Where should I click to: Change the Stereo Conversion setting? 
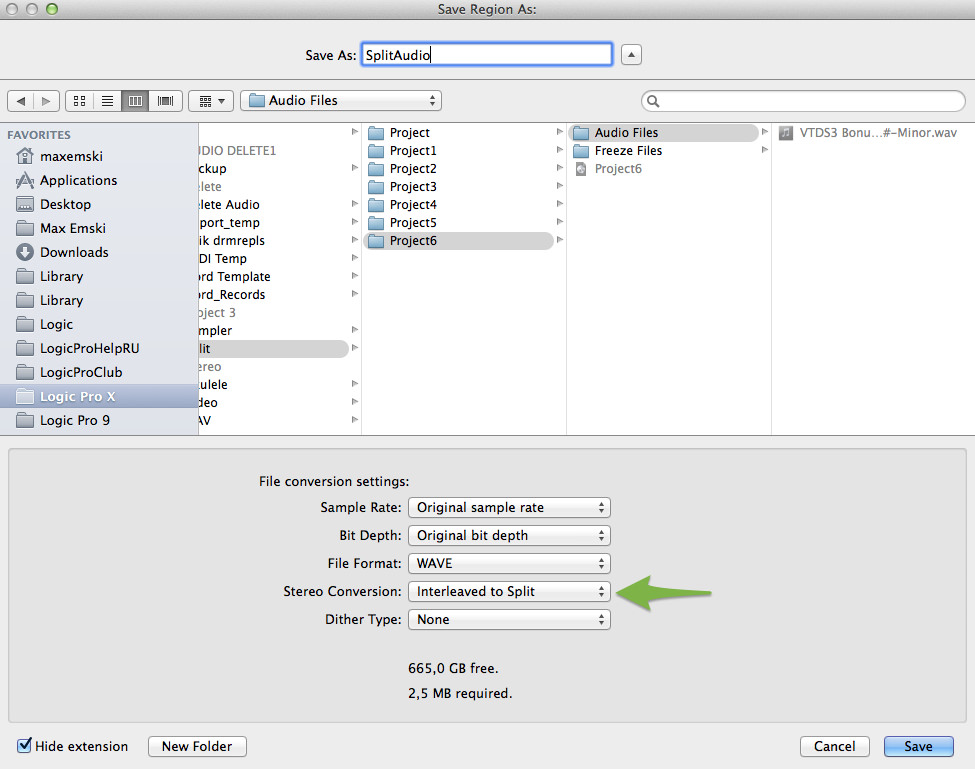point(508,591)
